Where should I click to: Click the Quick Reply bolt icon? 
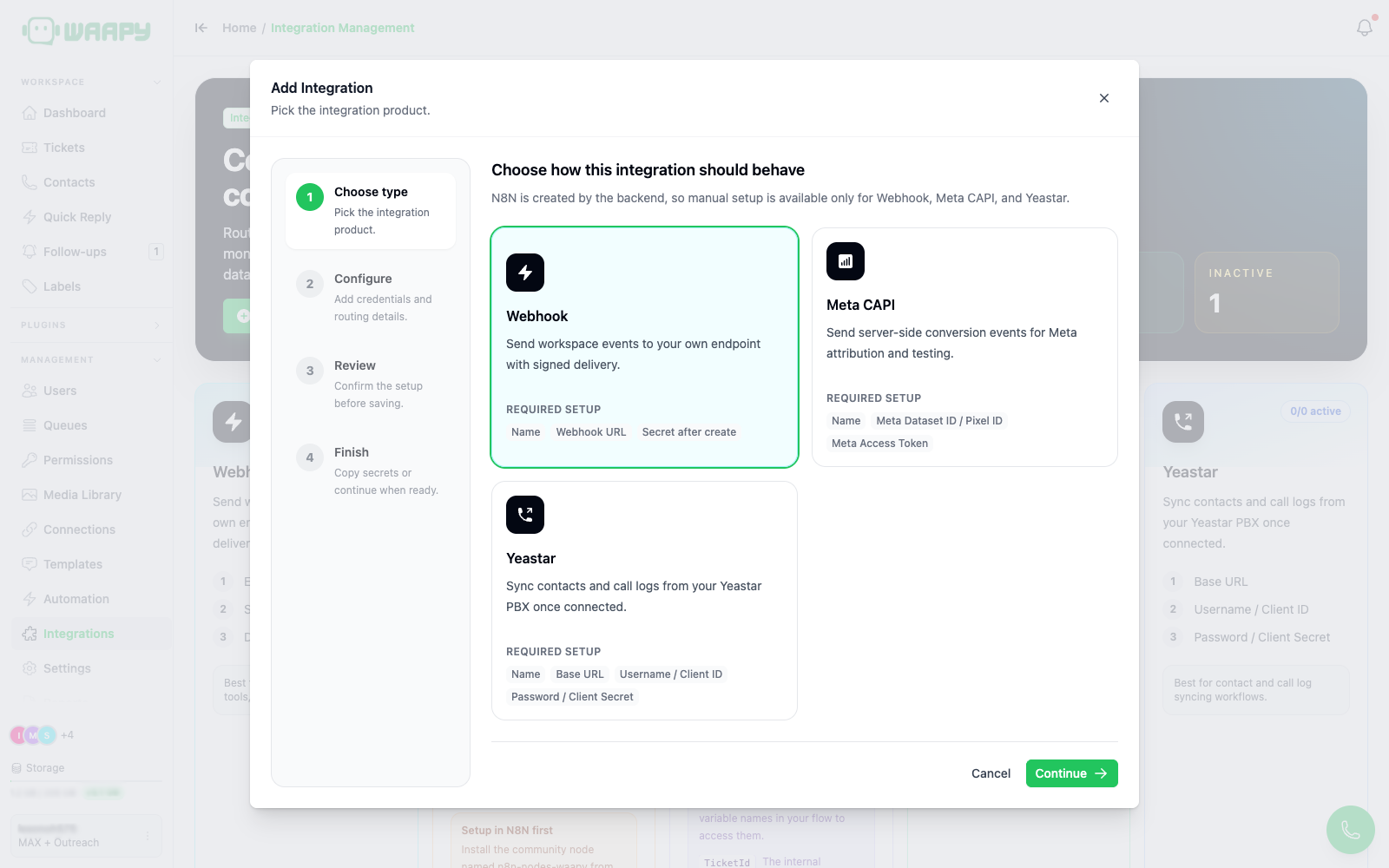30,217
